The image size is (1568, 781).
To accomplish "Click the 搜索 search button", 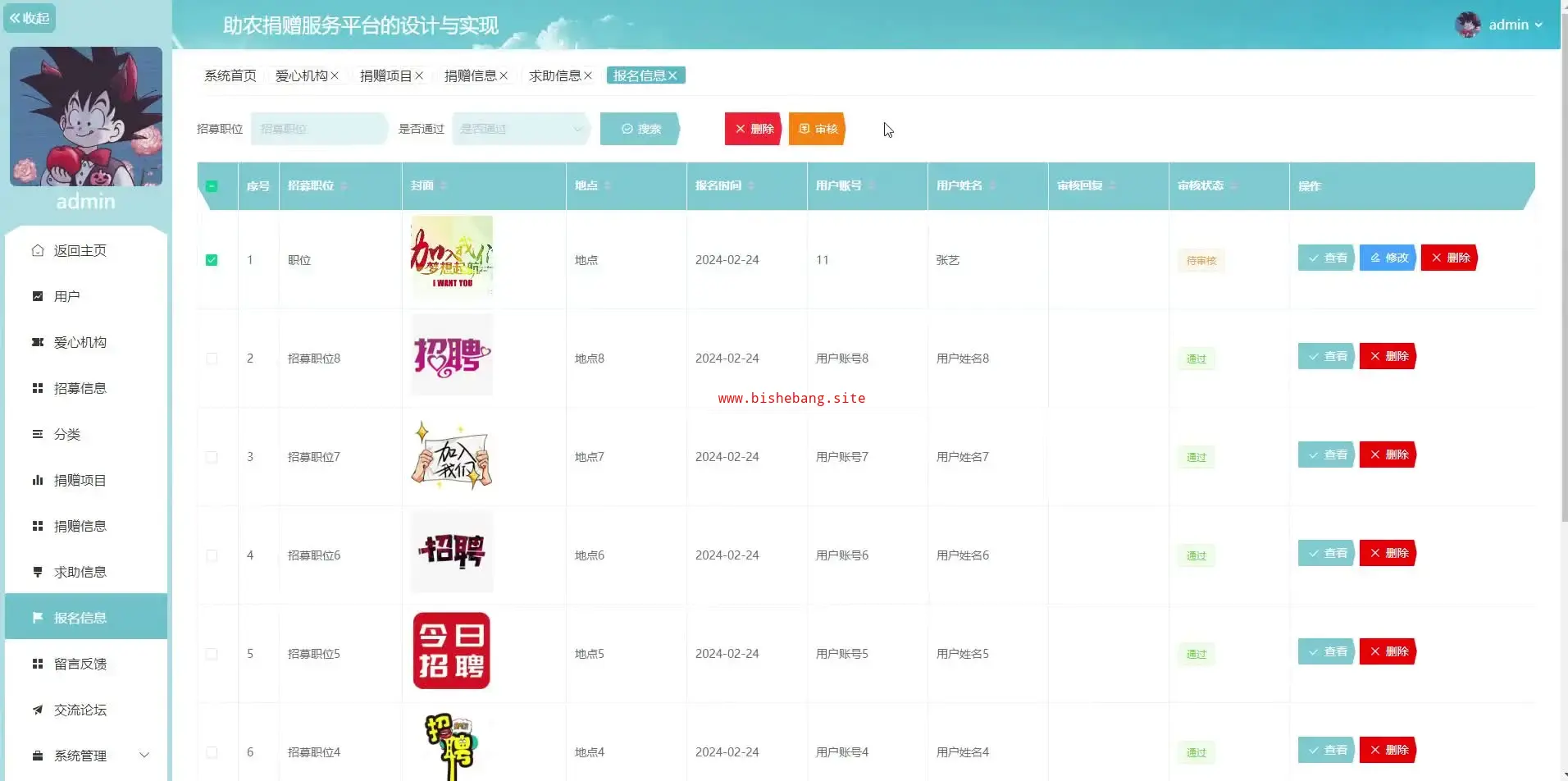I will coord(640,129).
